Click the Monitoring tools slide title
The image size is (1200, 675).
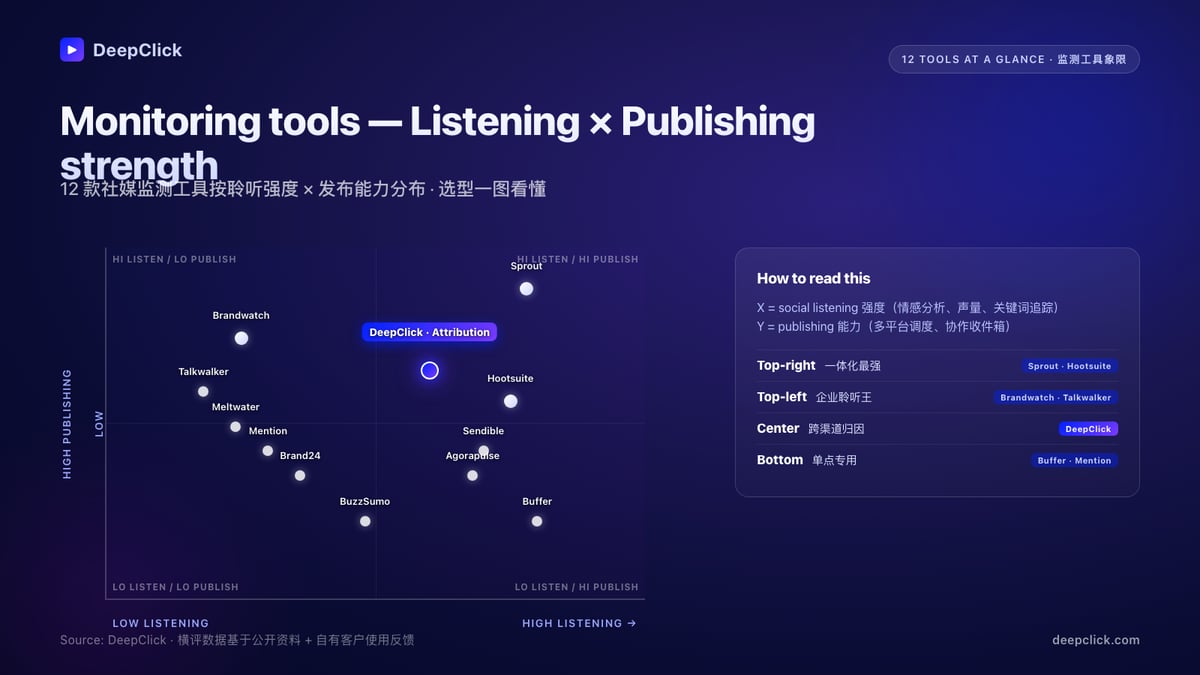point(437,143)
